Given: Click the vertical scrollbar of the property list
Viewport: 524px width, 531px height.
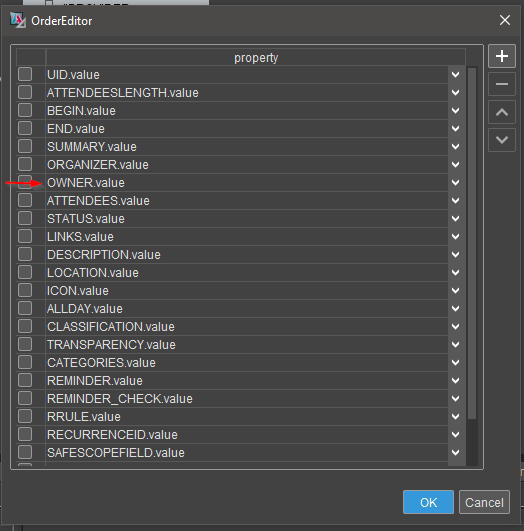Looking at the screenshot, I should pos(472,243).
